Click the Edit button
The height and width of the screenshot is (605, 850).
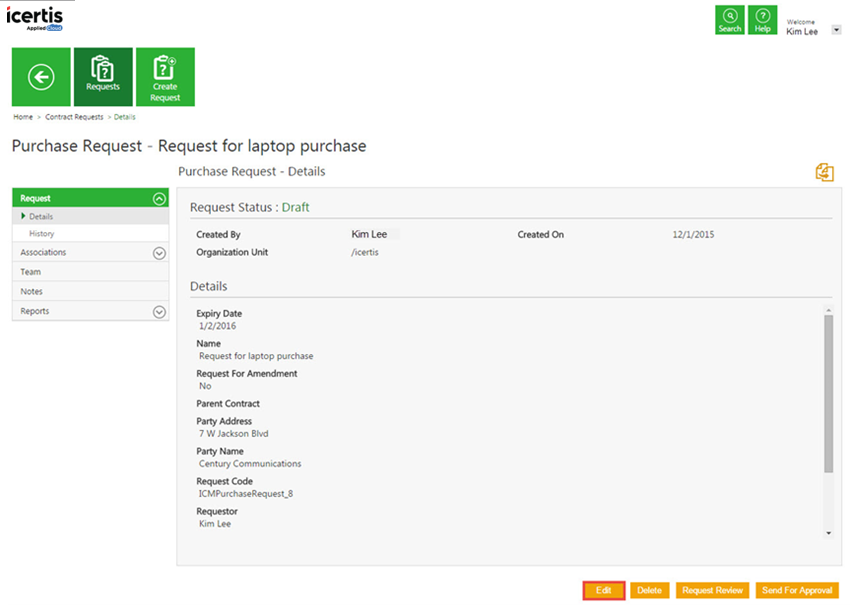point(604,591)
